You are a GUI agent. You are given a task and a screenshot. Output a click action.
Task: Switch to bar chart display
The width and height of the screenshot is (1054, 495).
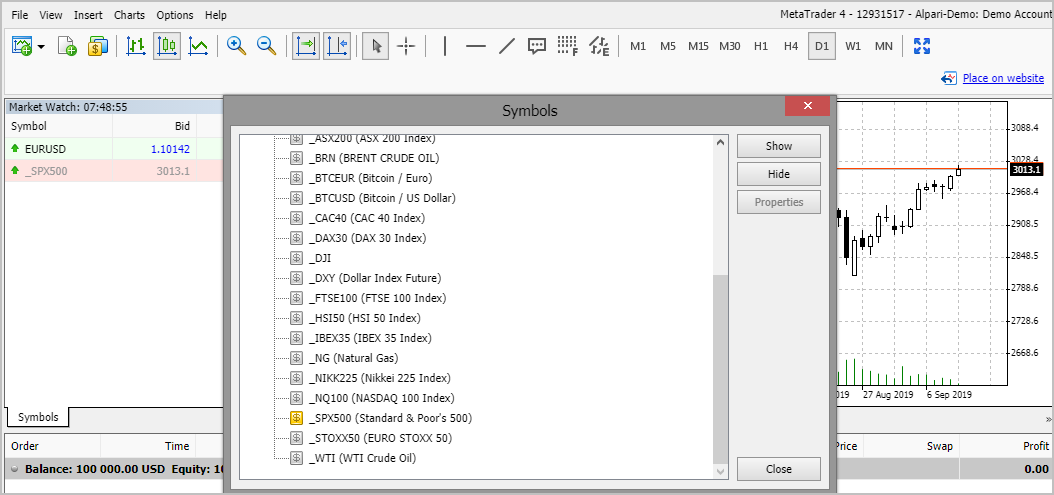click(136, 46)
